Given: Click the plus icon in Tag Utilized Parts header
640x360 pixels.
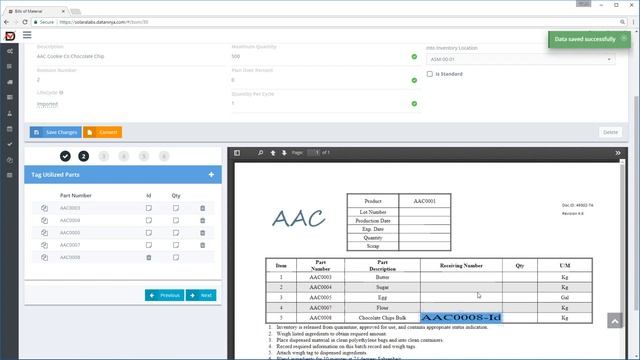Looking at the screenshot, I should tap(211, 175).
